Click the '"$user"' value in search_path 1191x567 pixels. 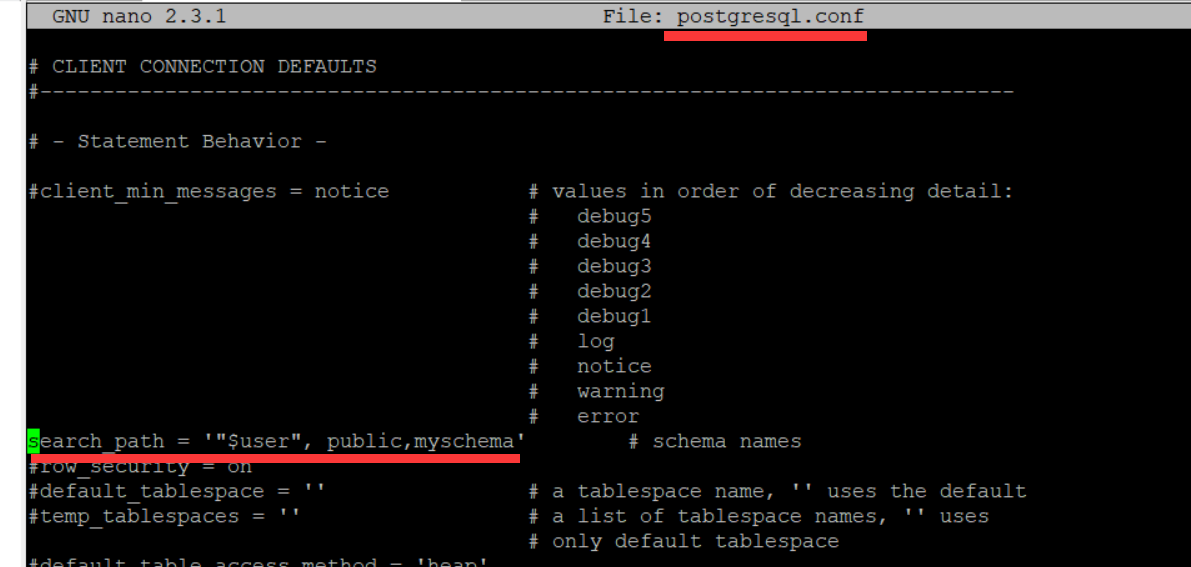click(258, 441)
